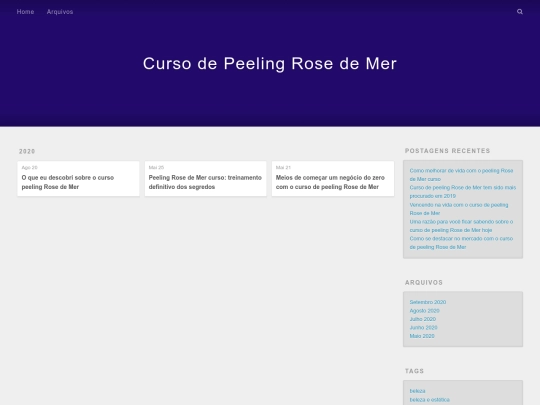540x405 pixels.
Task: Go to the Home menu item
Action: (x=25, y=12)
